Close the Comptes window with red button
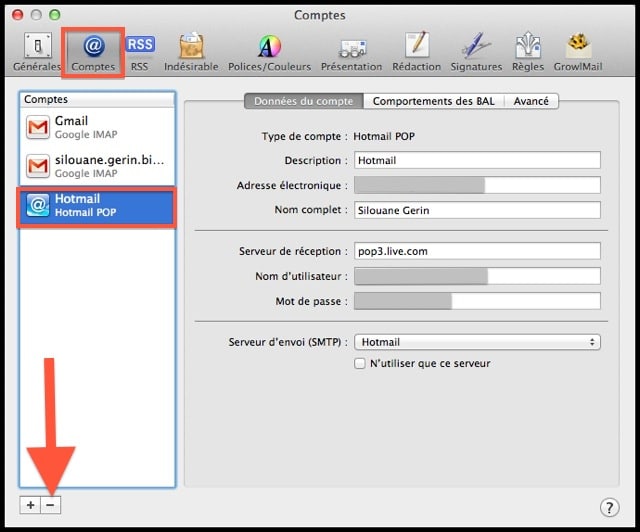This screenshot has height=532, width=640. point(18,15)
